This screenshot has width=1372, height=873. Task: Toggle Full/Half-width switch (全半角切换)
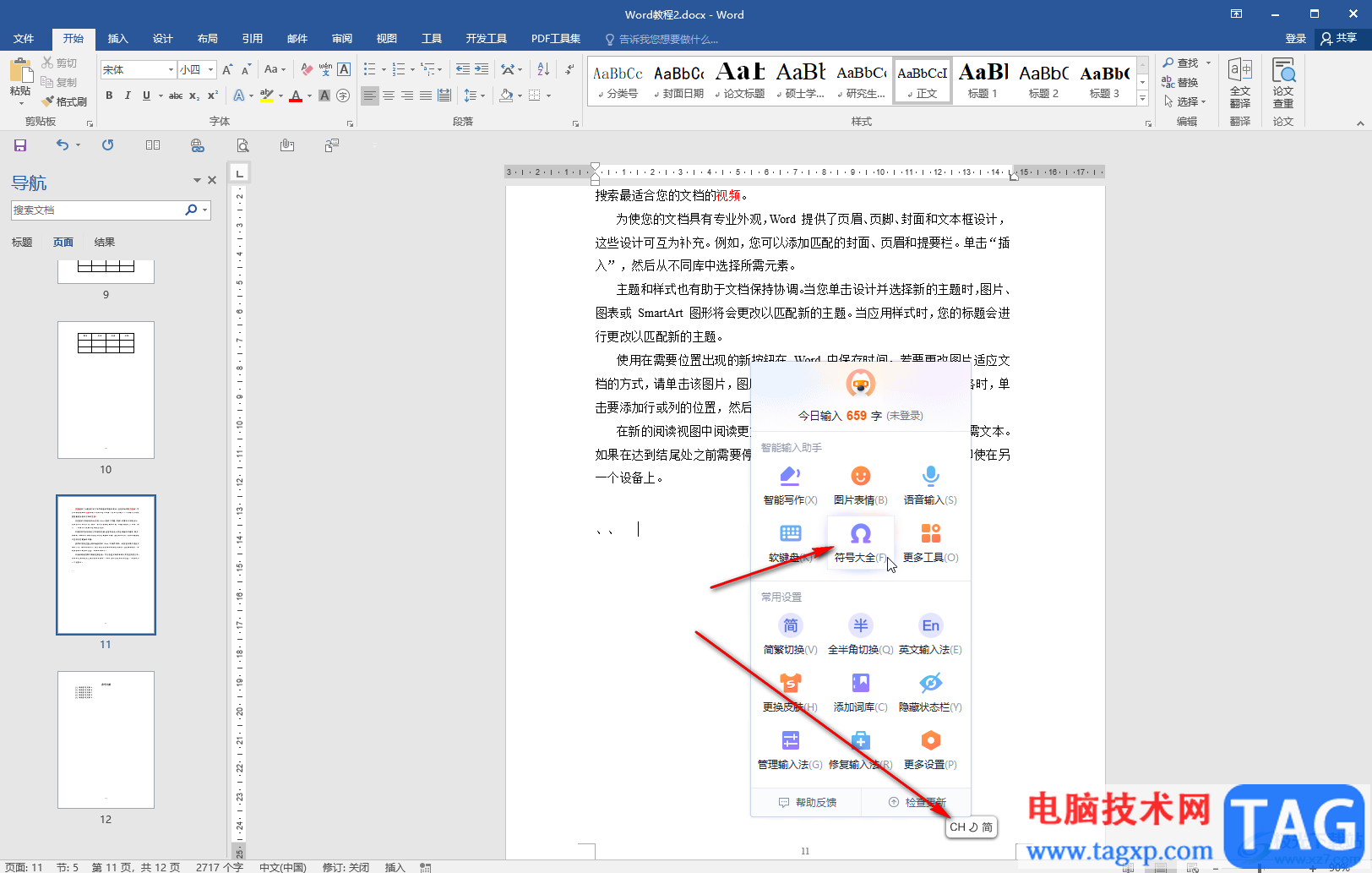pos(860,635)
